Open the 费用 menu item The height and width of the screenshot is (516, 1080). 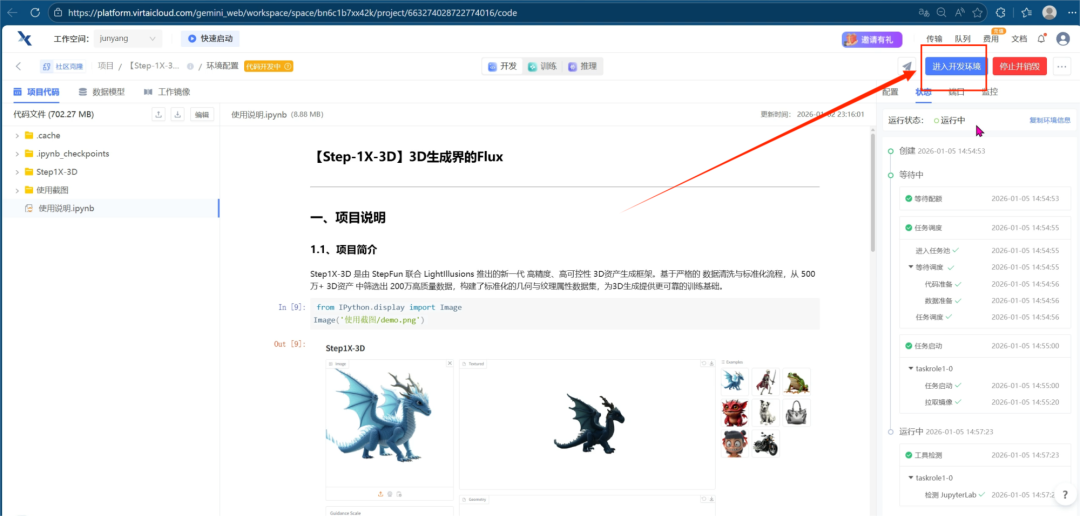(991, 39)
